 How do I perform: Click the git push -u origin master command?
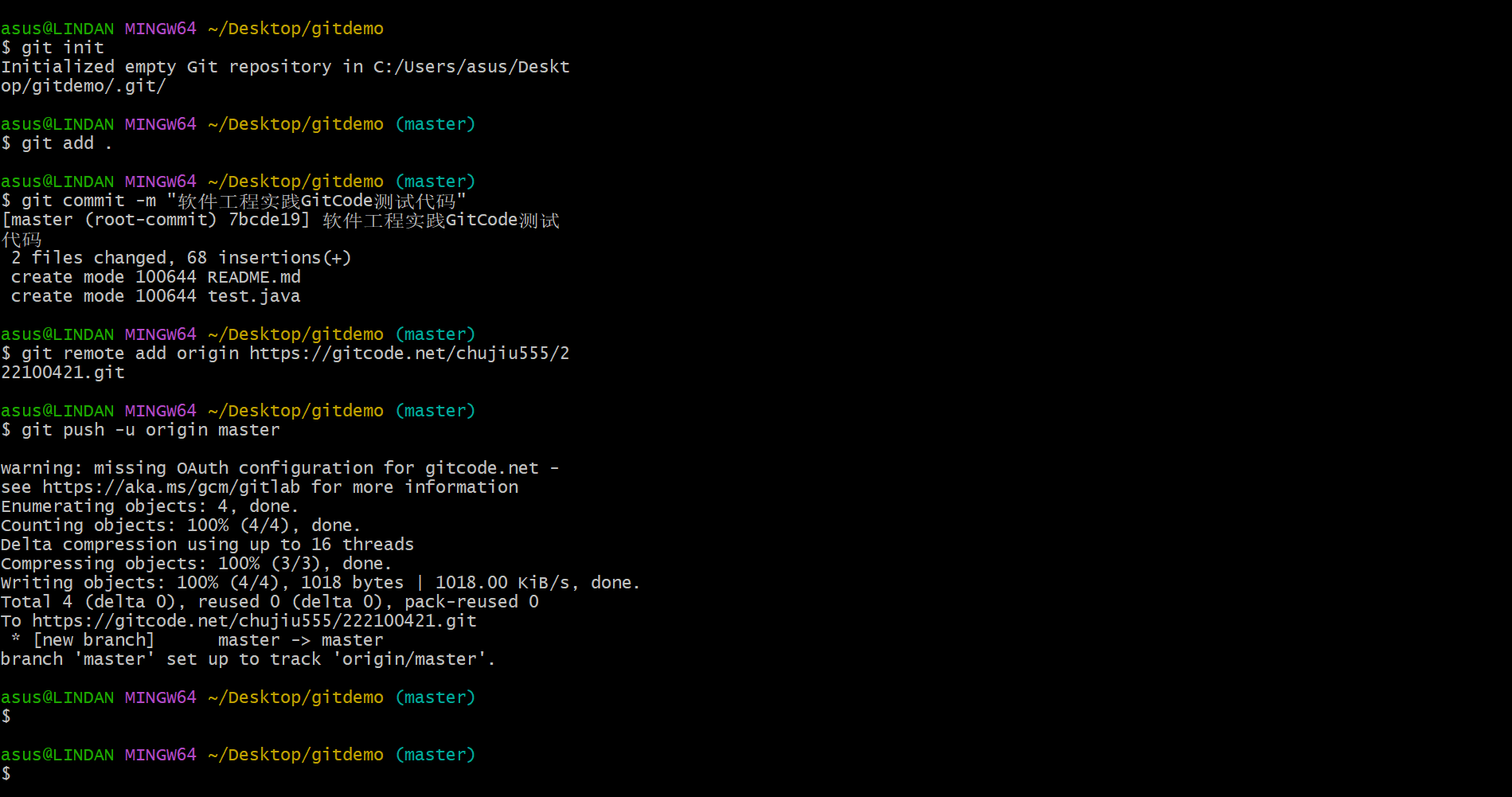140,430
